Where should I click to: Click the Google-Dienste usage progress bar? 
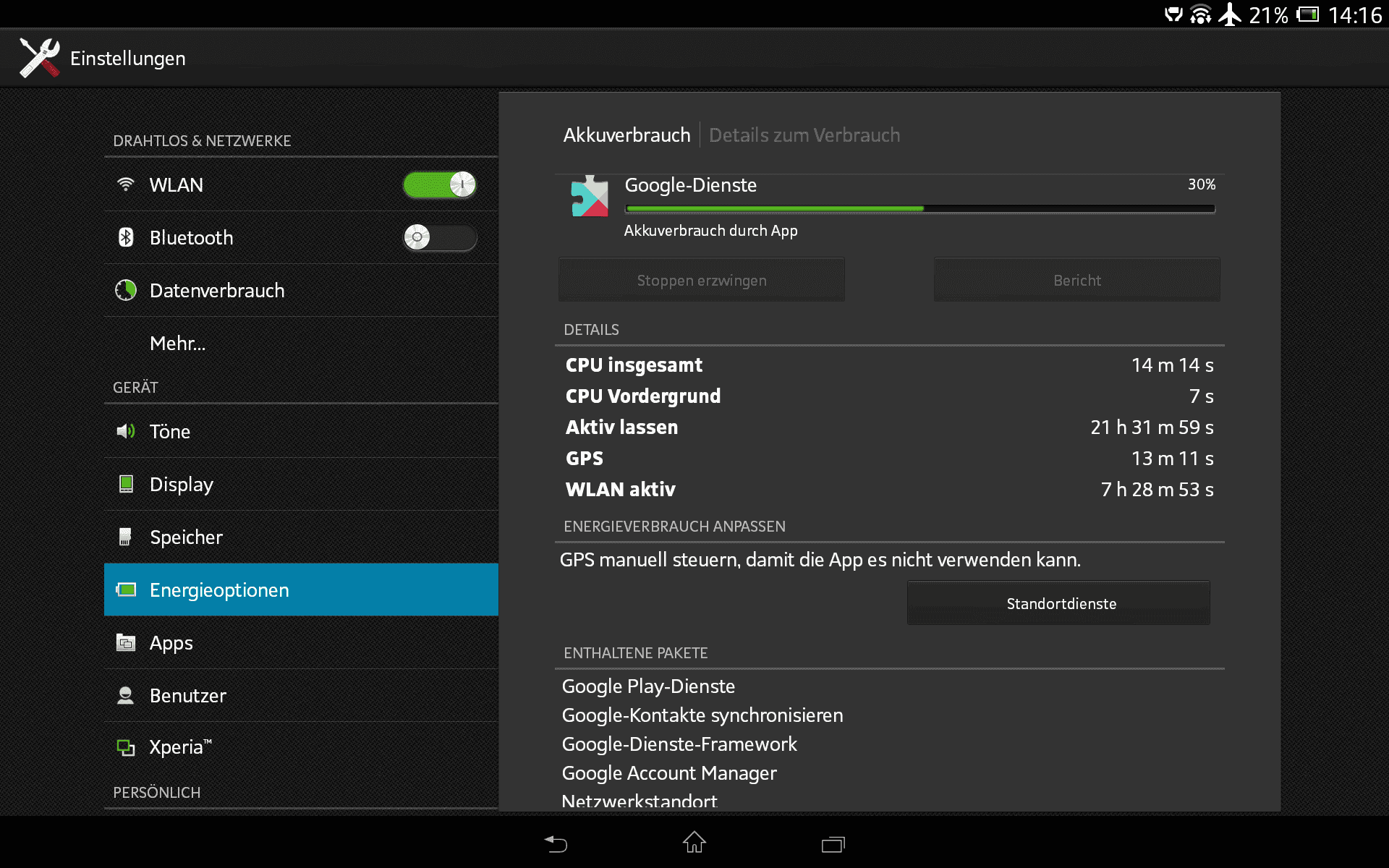tap(920, 208)
